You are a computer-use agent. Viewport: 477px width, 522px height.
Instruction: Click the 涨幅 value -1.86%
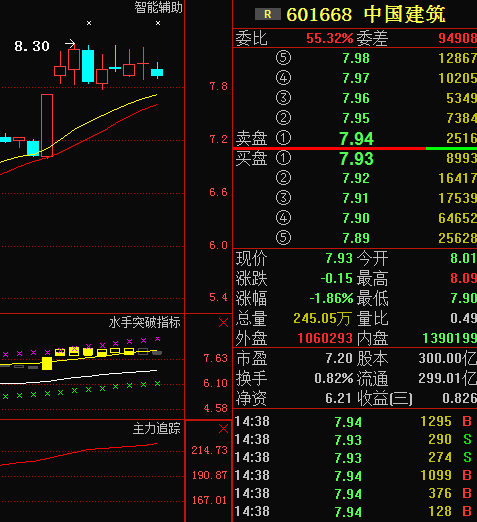(x=331, y=298)
